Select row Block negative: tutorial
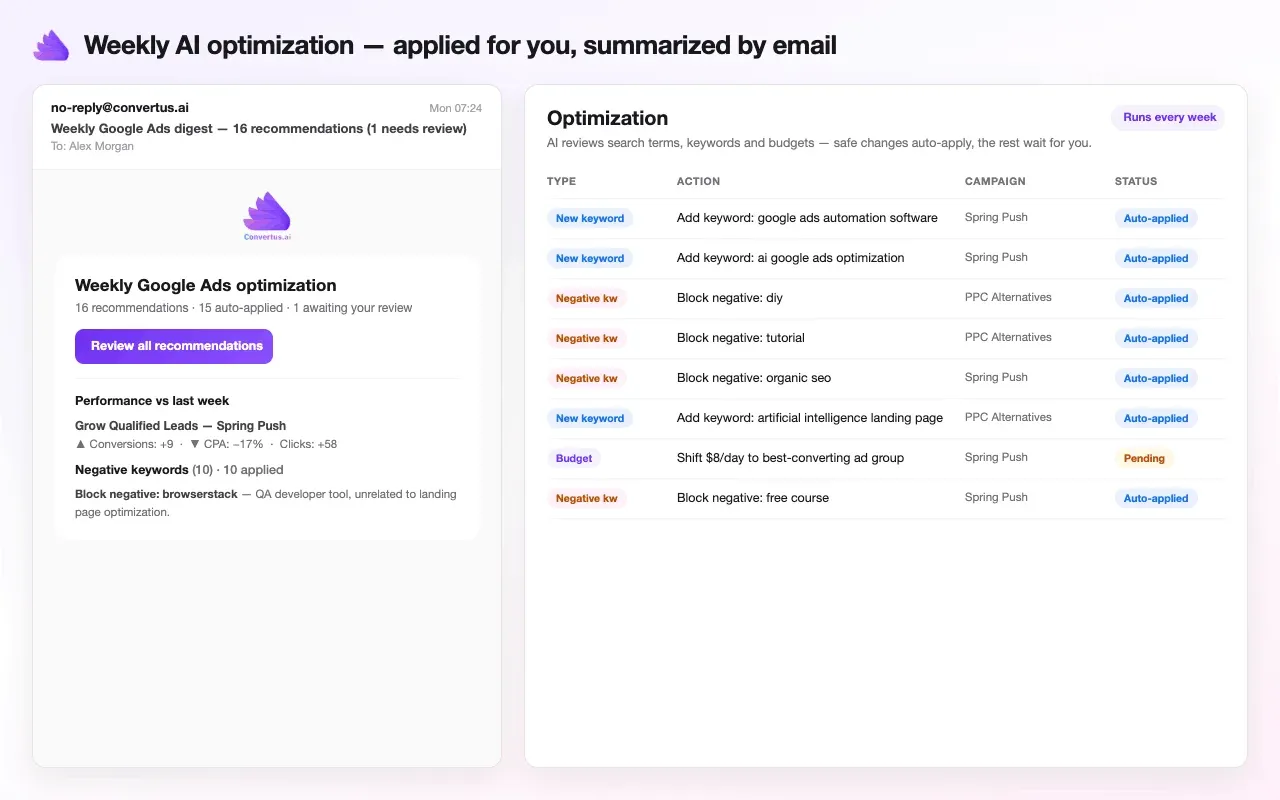 click(x=886, y=338)
